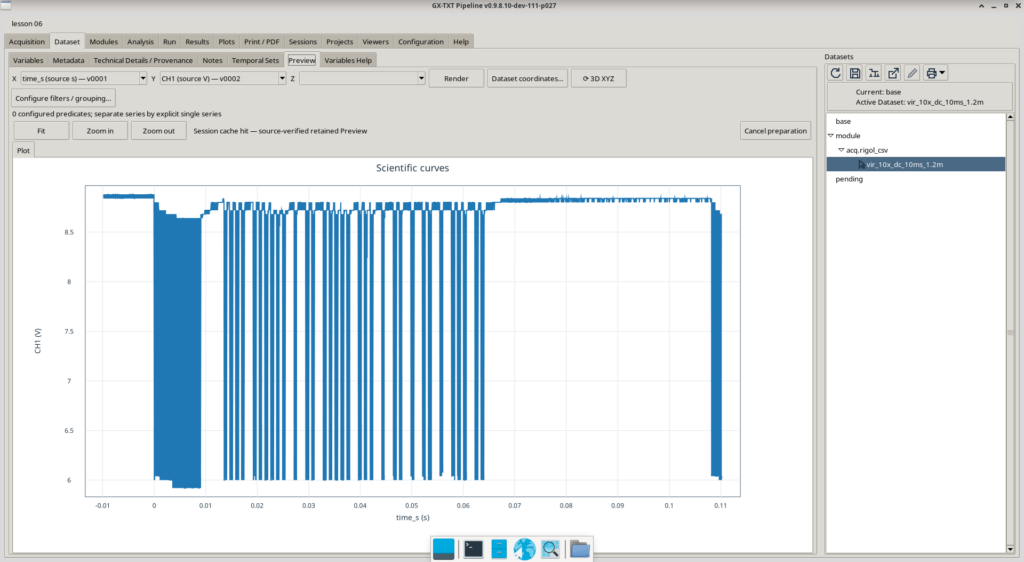Screen dimensions: 1024x562
Task: Click the export (open external) icon in Datasets
Action: [x=893, y=73]
